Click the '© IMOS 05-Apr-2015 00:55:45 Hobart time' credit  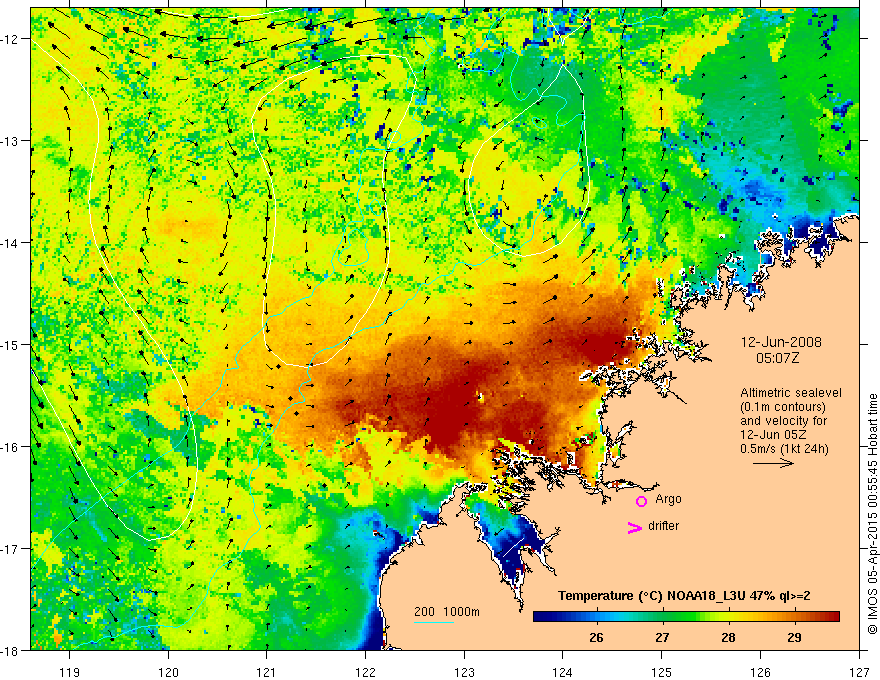pyautogui.click(x=873, y=514)
